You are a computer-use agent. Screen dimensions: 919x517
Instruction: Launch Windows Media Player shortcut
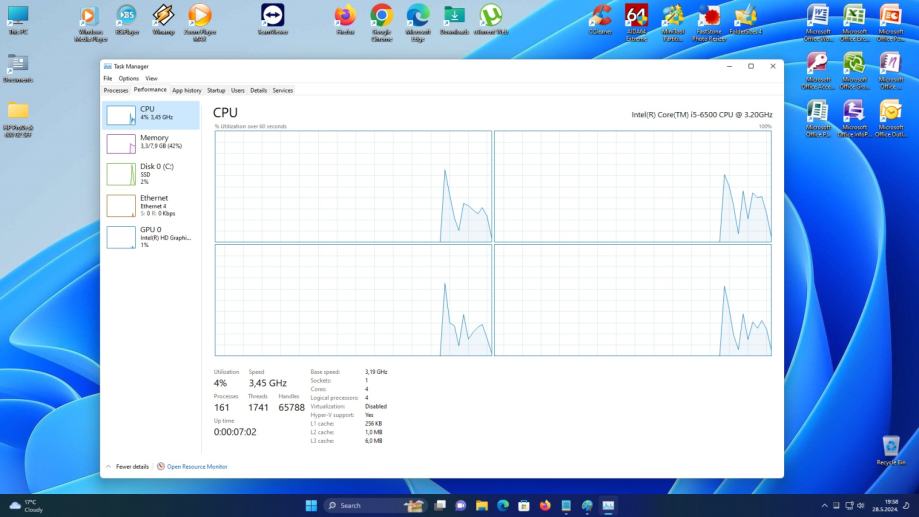click(x=90, y=23)
